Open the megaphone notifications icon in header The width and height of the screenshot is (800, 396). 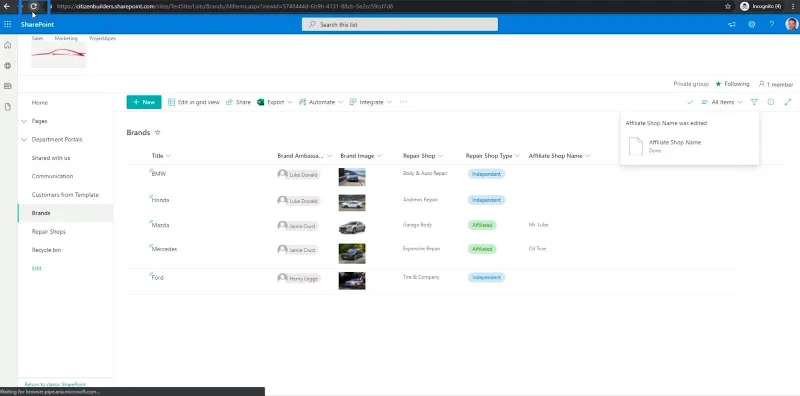point(732,24)
